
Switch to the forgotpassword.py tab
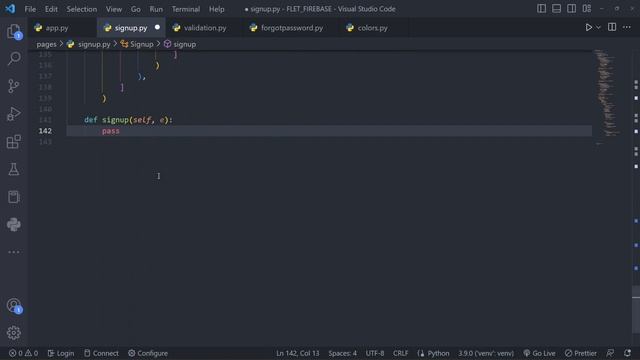pos(291,28)
